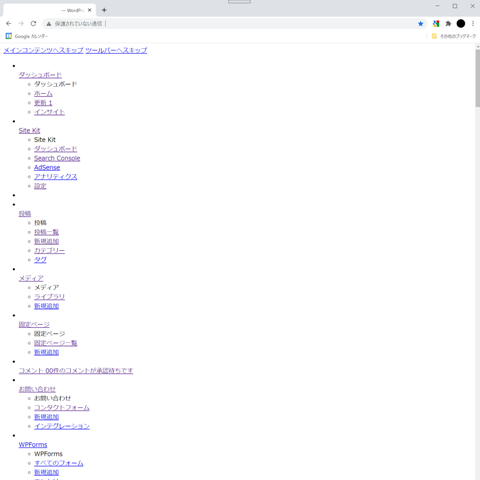Viewport: 480px width, 480px height.
Task: Open the Chrome profile avatar
Action: (x=461, y=24)
